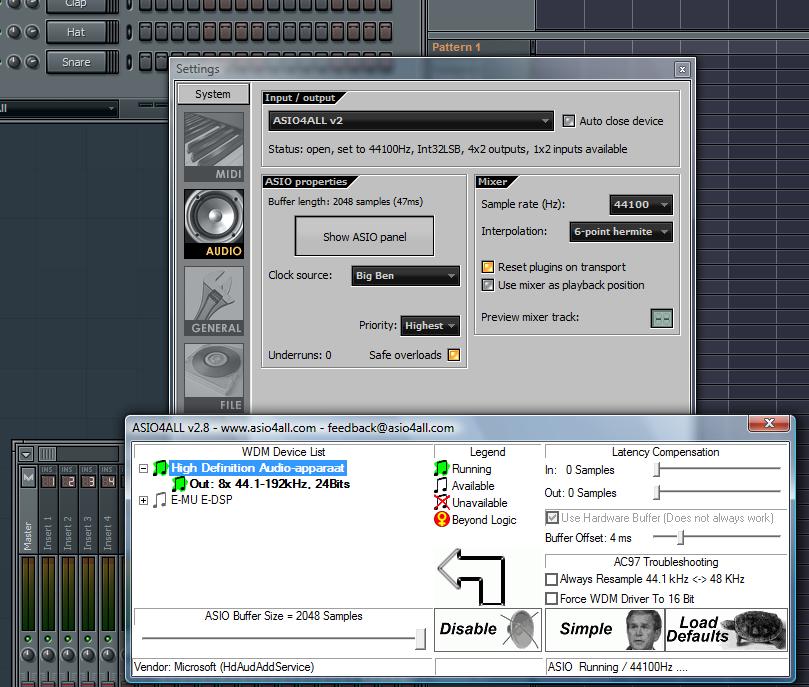Select the AUDIO settings page

pos(214,224)
